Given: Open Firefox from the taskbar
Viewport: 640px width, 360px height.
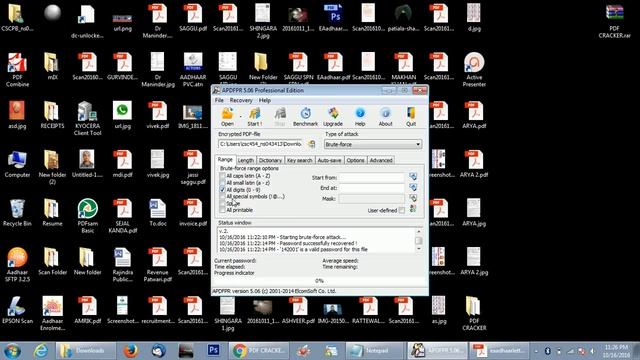Looking at the screenshot, I should click(131, 351).
